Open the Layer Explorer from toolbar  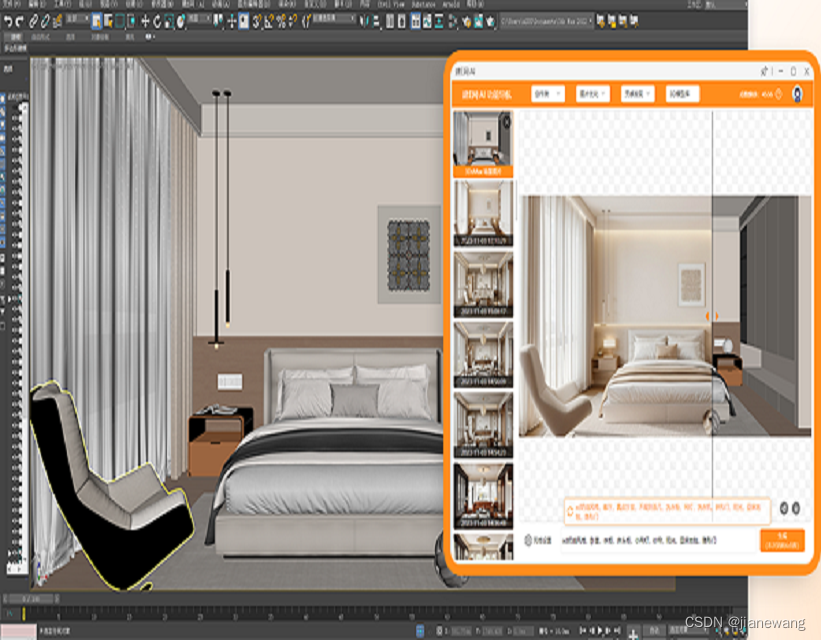click(x=402, y=21)
